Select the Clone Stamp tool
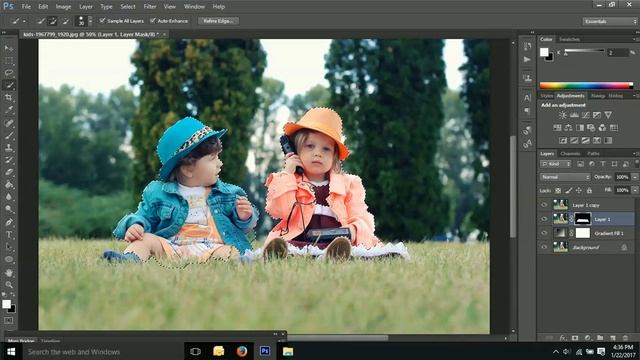Screen dimensions: 640x360 coord(9,148)
